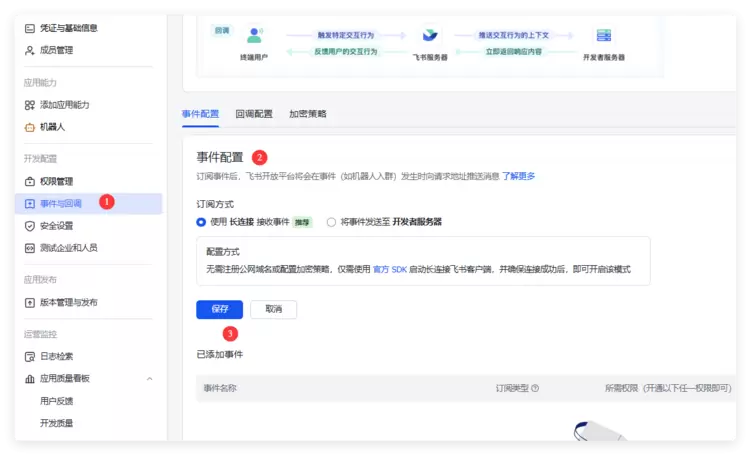The width and height of the screenshot is (750, 455).
Task: Open 成员管理 via its person icon
Action: [x=30, y=50]
